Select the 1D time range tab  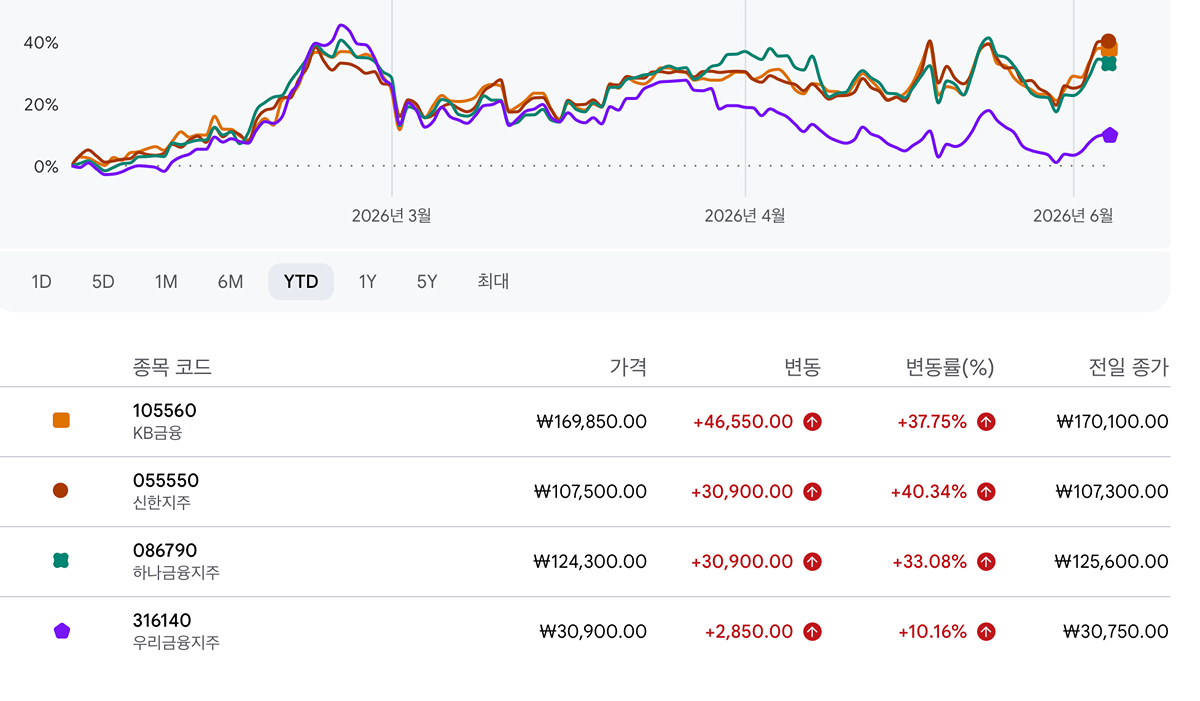[41, 282]
